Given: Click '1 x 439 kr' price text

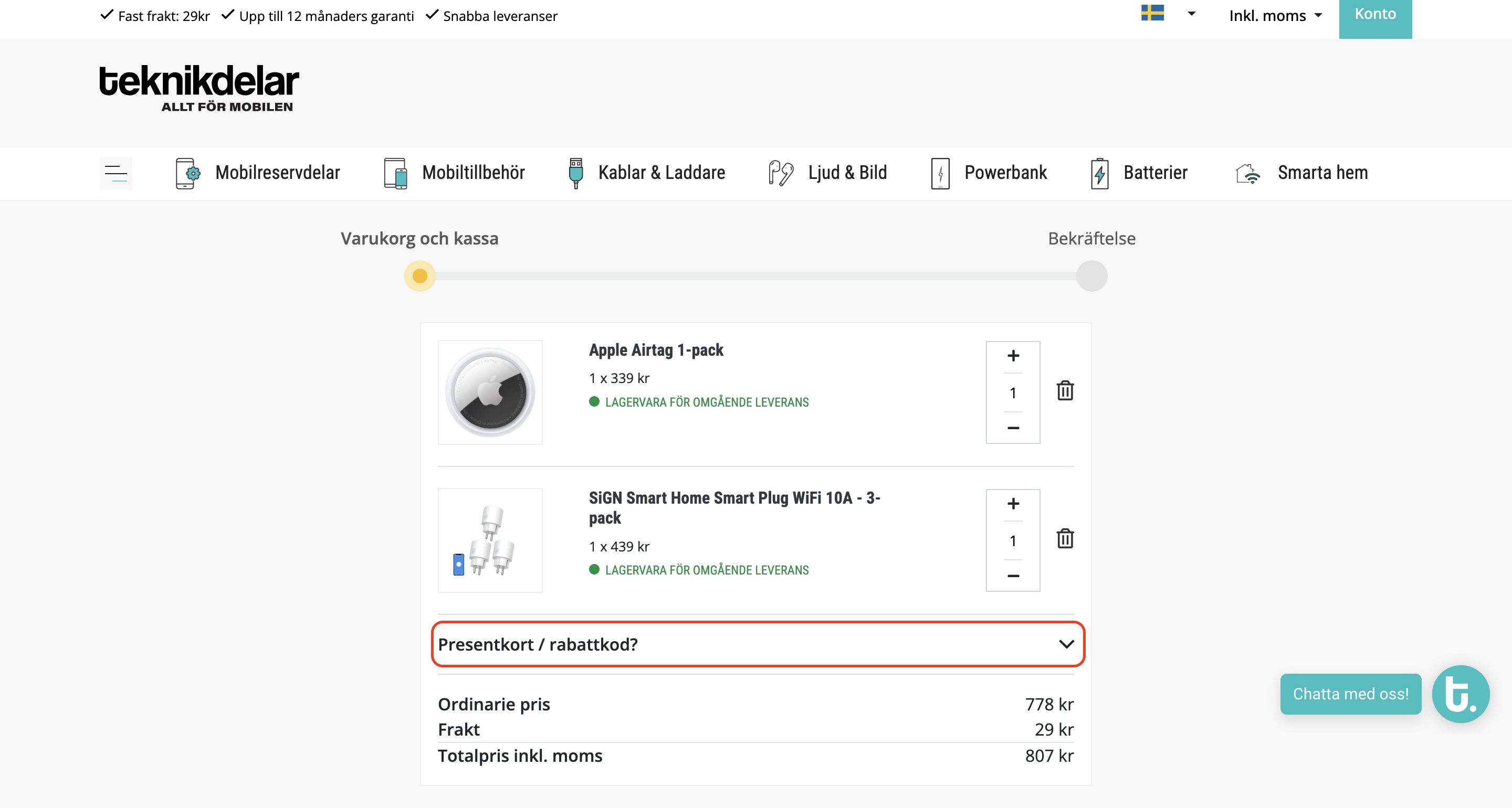Looking at the screenshot, I should point(619,547).
